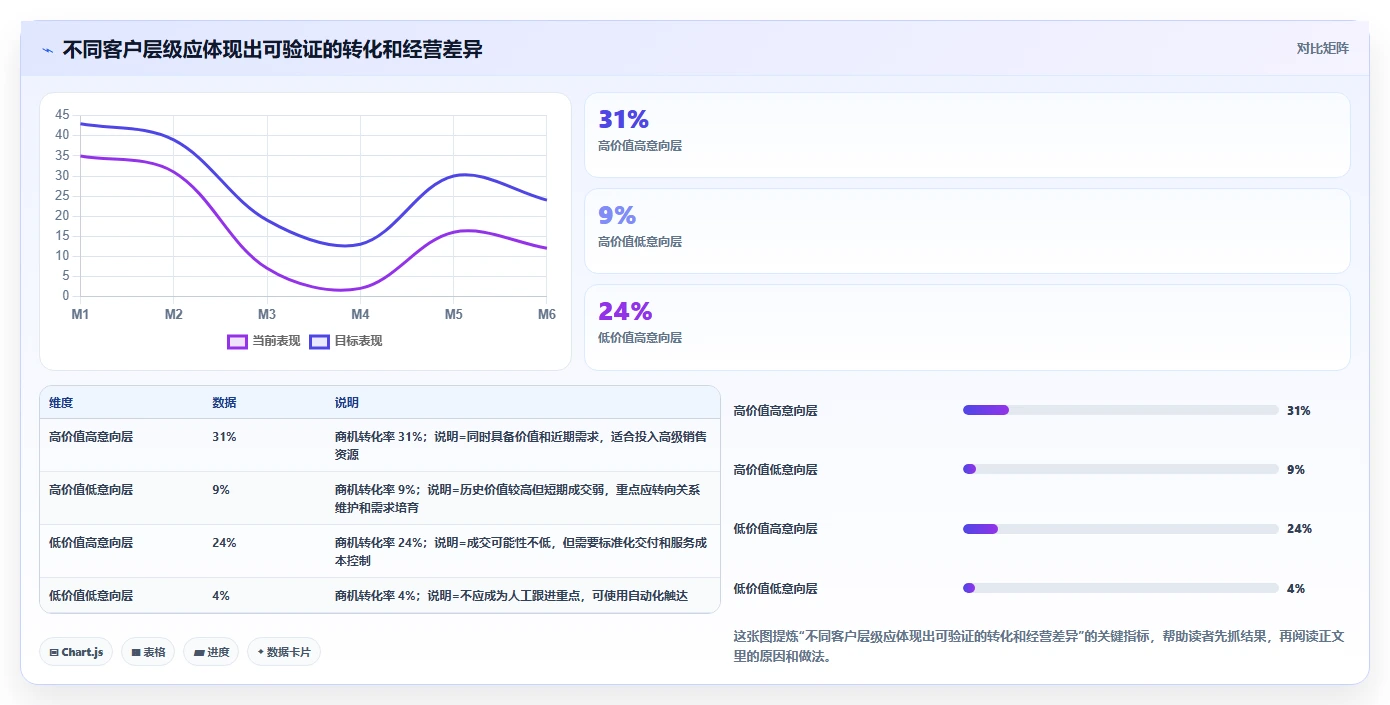Click the 进度 tag chip
The width and height of the screenshot is (1390, 705).
tap(211, 652)
